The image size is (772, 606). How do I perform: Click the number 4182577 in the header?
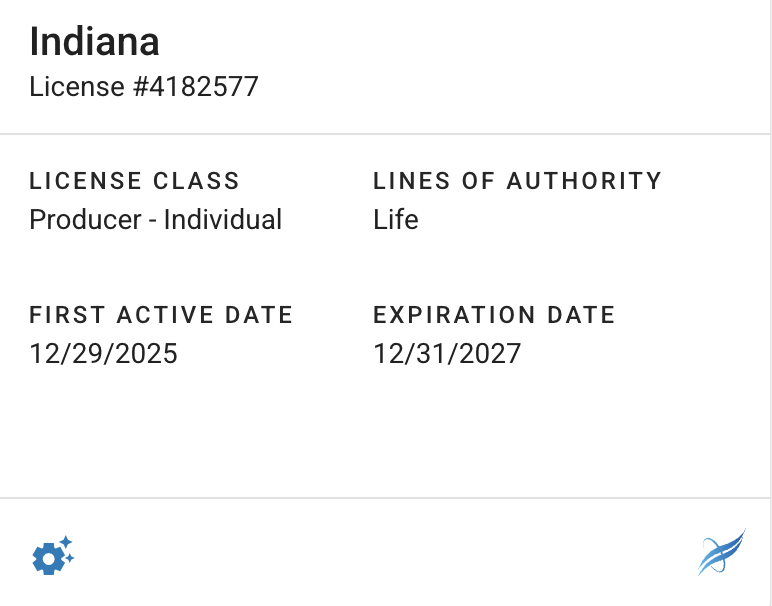click(196, 87)
